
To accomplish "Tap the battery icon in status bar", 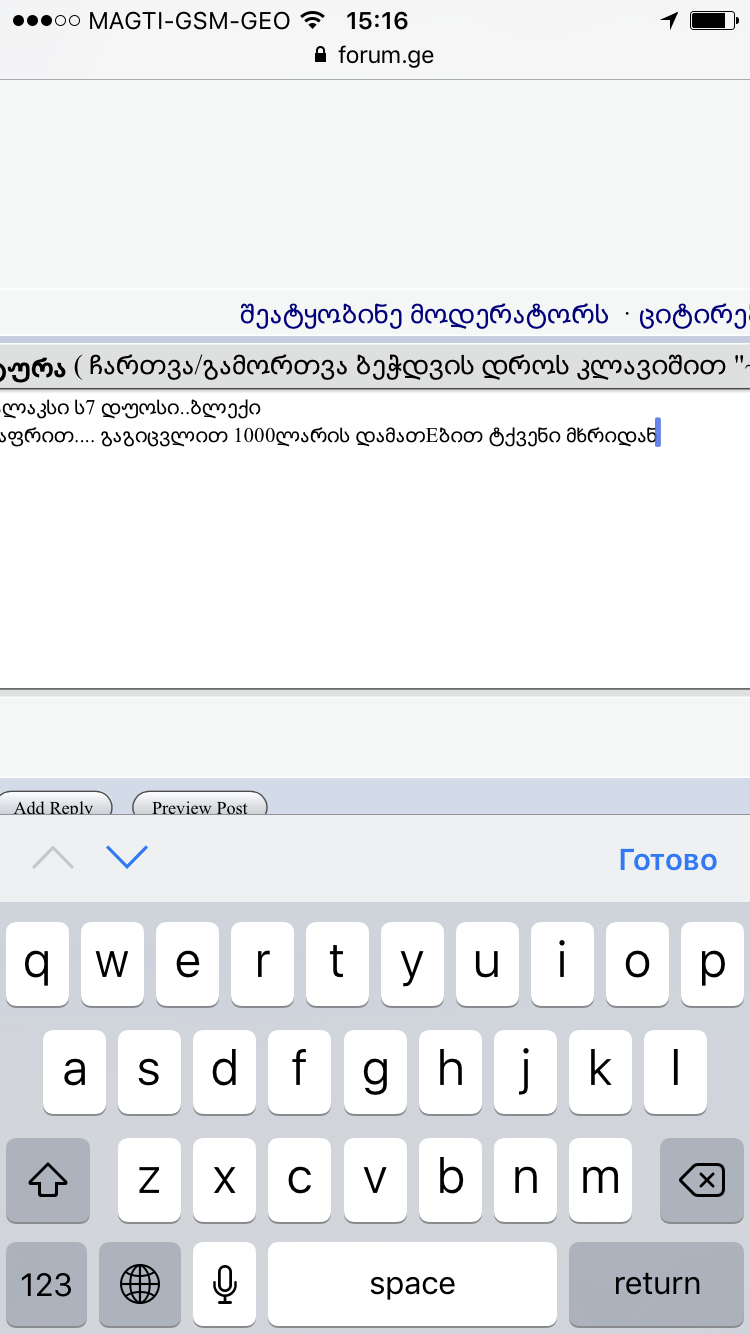I will pyautogui.click(x=713, y=20).
